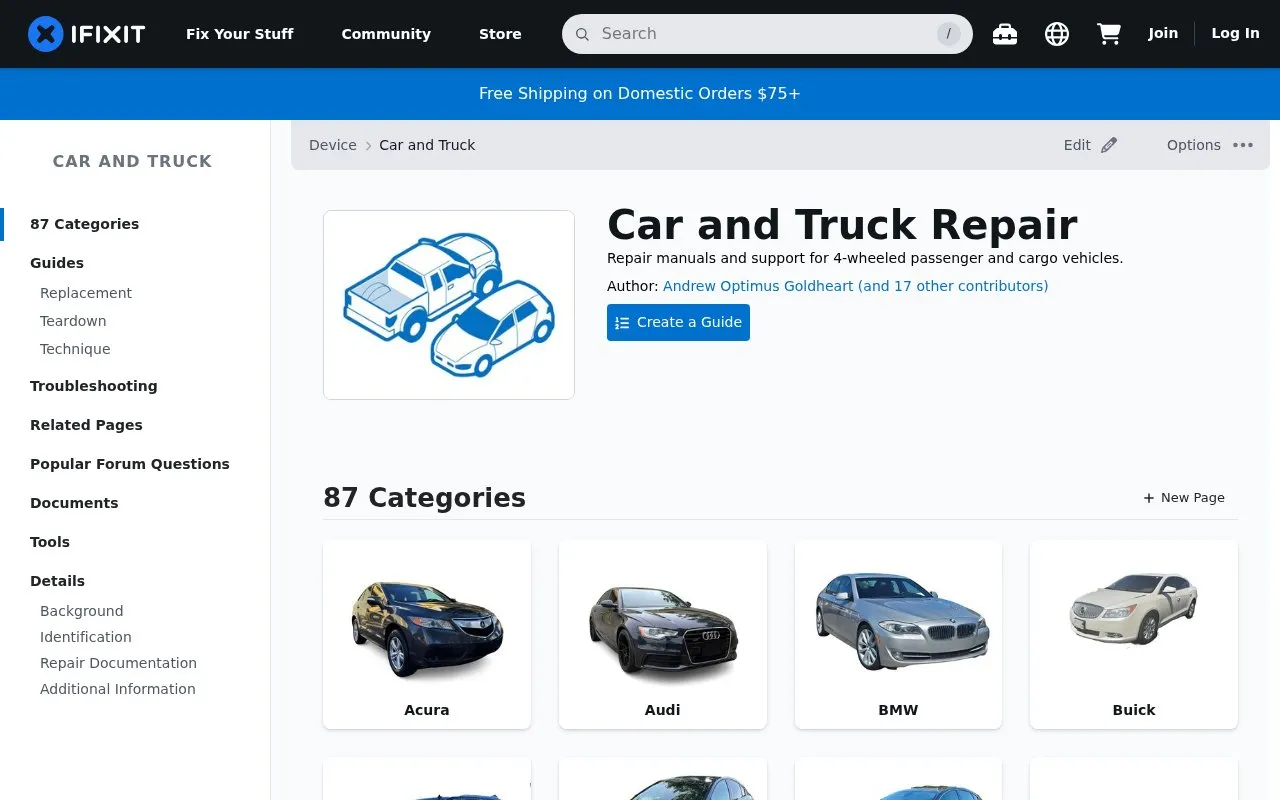Open the BMW category card
Screen dimensions: 1280x800
pyautogui.click(x=898, y=635)
